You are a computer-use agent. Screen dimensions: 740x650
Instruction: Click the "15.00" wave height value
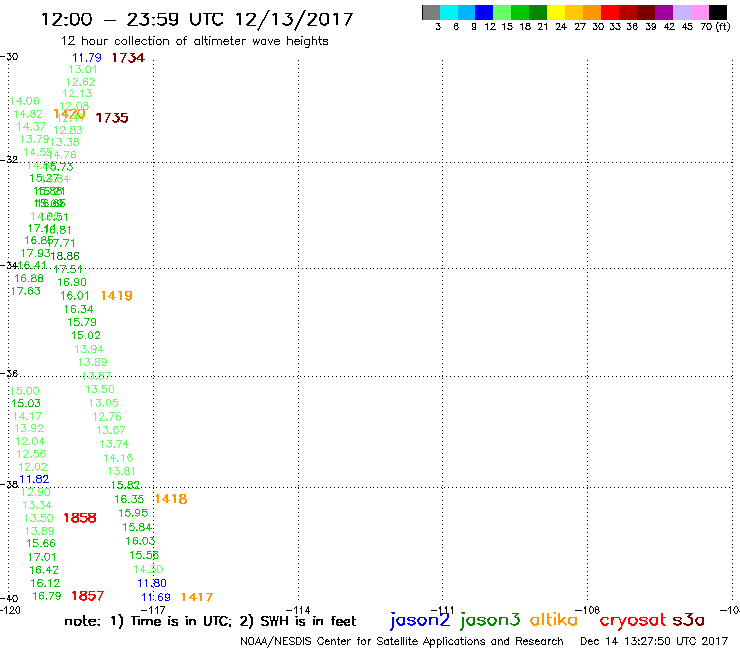tap(25, 391)
